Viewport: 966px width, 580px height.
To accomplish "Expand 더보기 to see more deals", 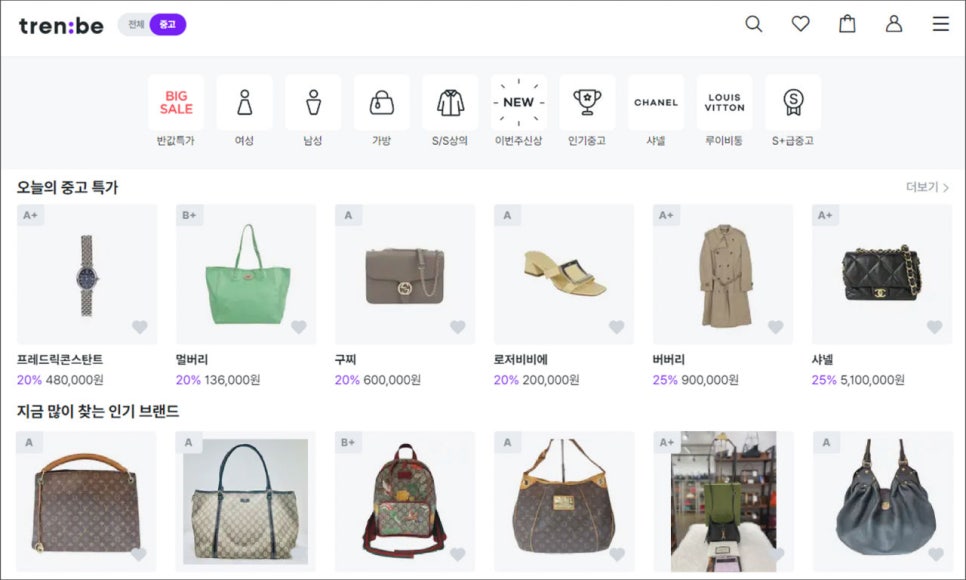I will [x=927, y=187].
